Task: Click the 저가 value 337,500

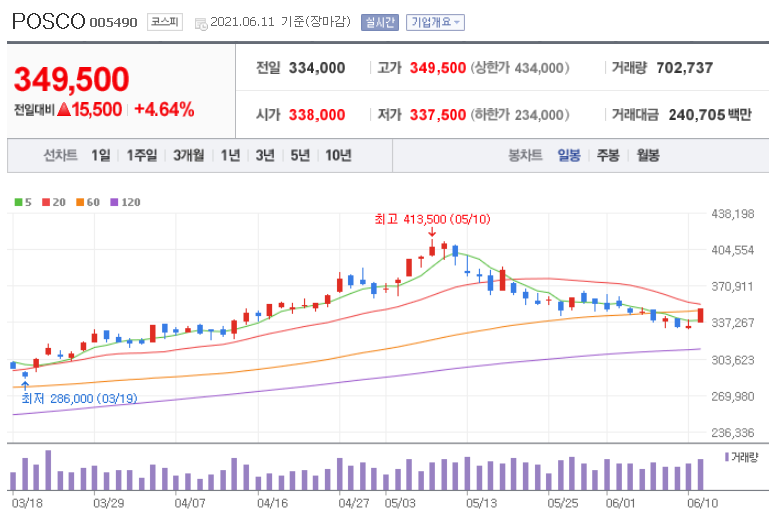Action: pyautogui.click(x=438, y=115)
